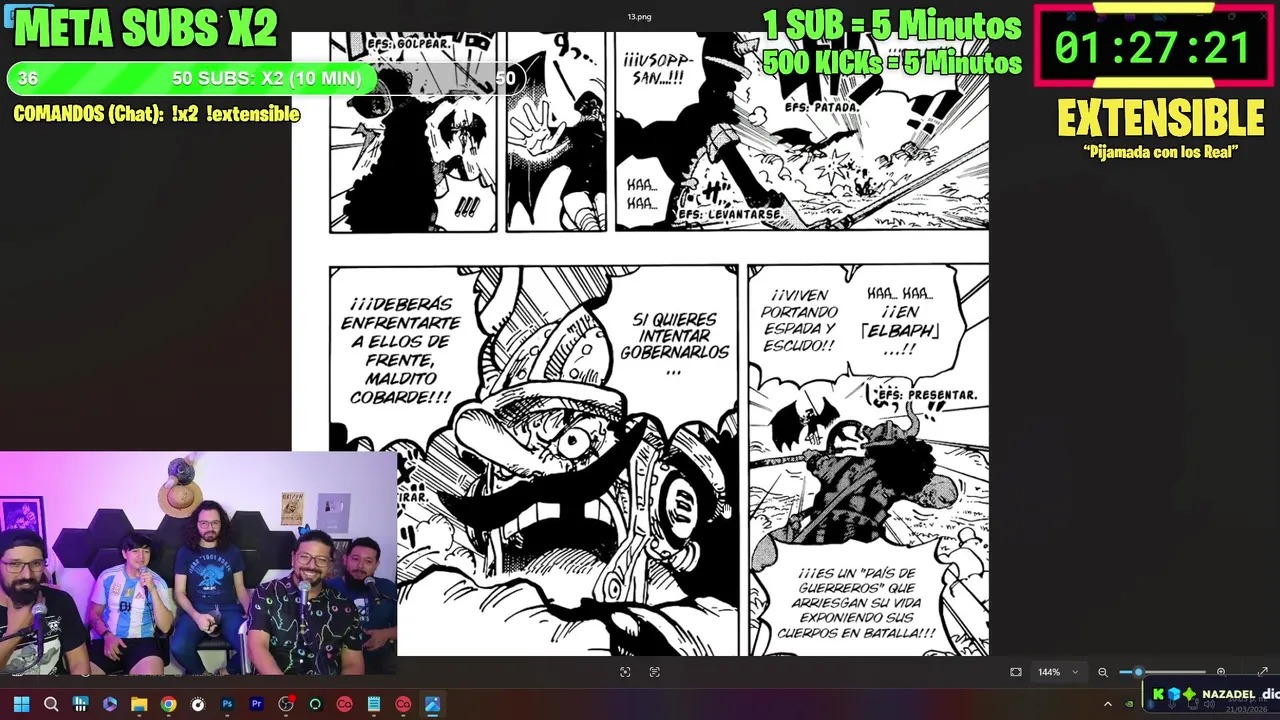Click the streamers webcam overlay

pos(198,563)
